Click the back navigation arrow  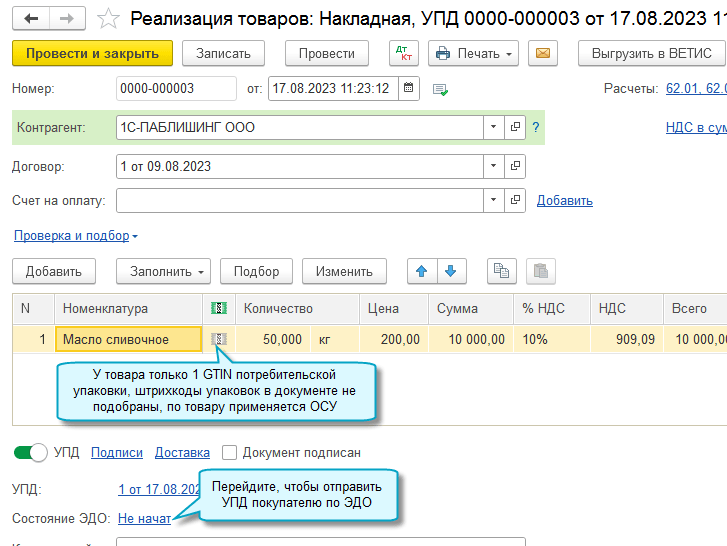[31, 19]
